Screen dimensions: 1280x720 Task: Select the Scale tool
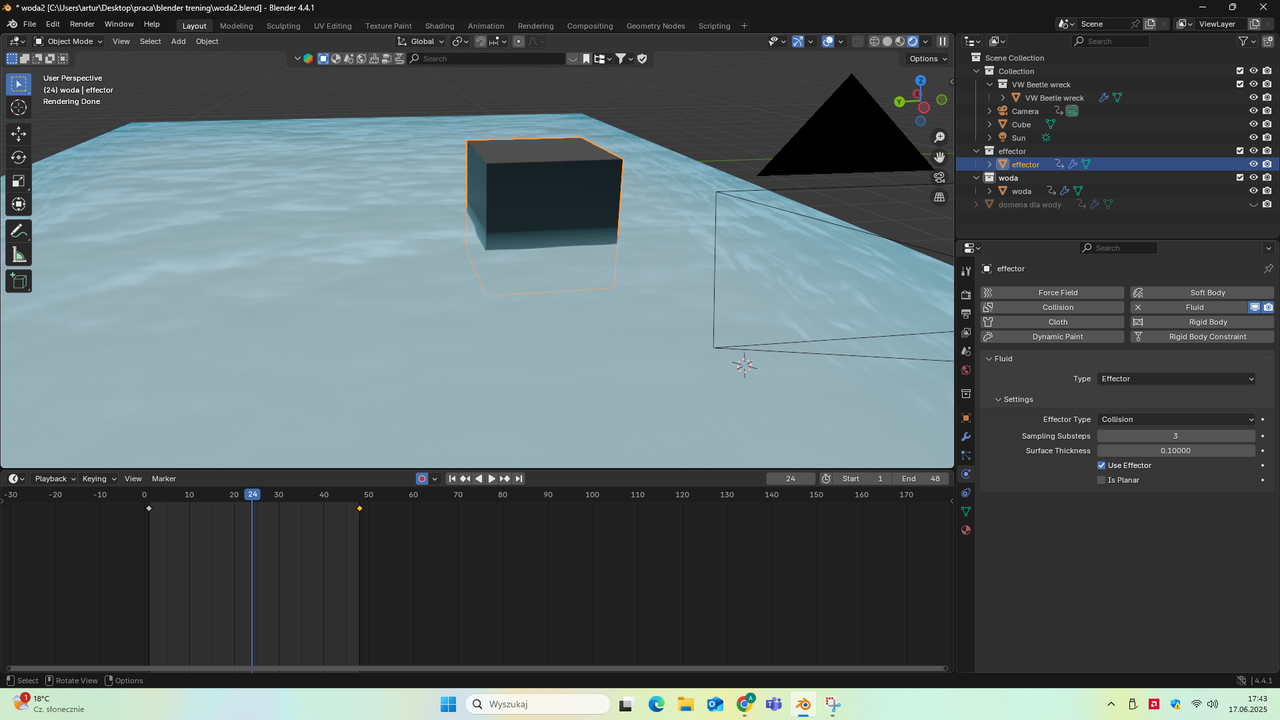[18, 181]
